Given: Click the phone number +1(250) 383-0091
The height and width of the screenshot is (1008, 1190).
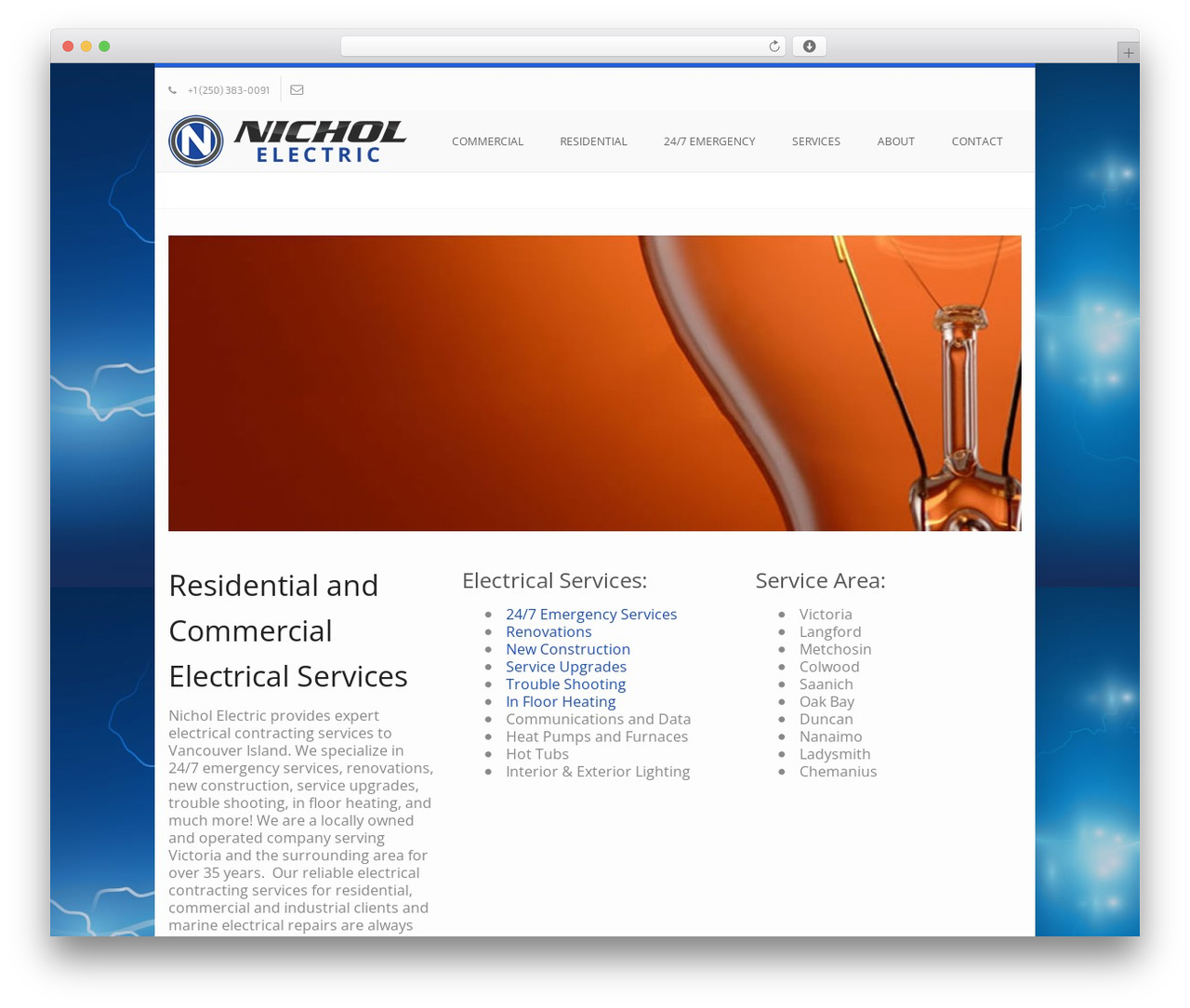Looking at the screenshot, I should pos(229,90).
